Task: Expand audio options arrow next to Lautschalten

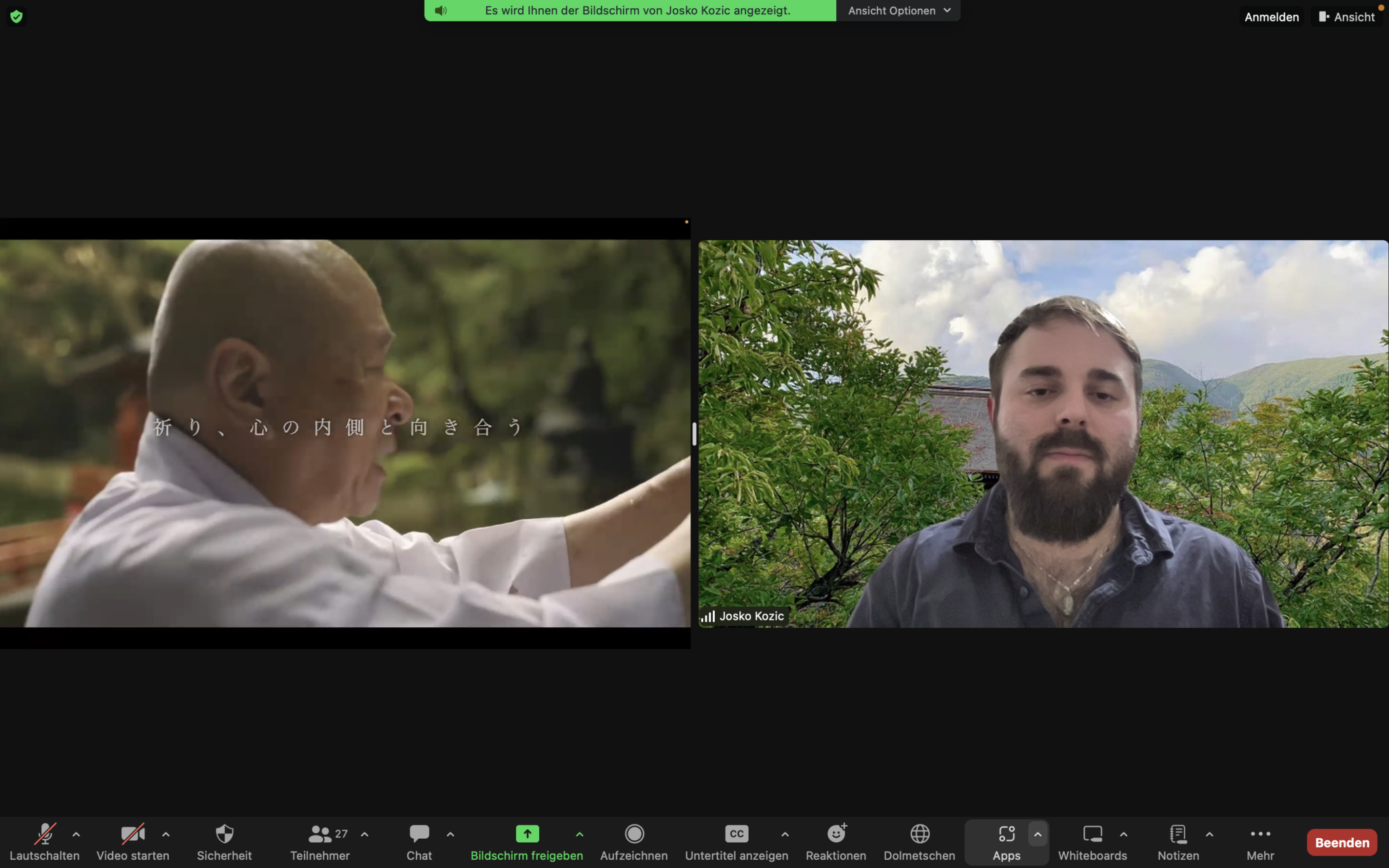Action: 76,834
